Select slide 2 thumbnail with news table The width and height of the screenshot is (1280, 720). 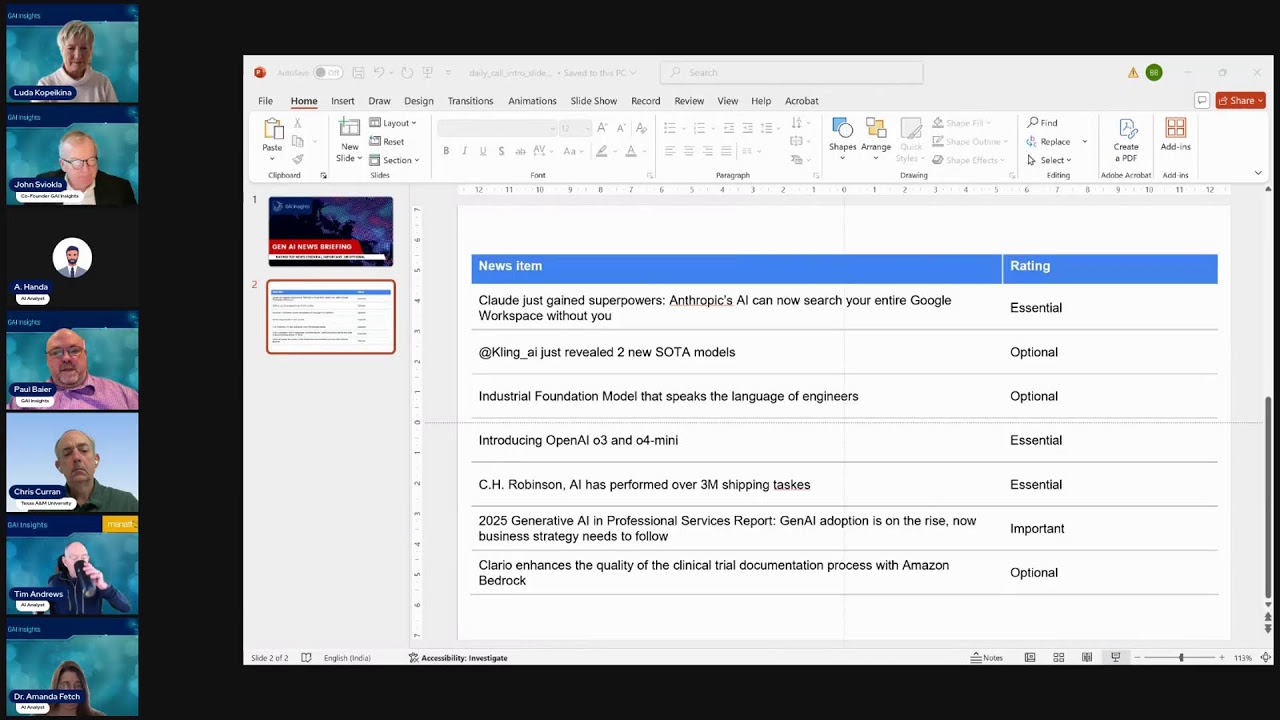(331, 317)
